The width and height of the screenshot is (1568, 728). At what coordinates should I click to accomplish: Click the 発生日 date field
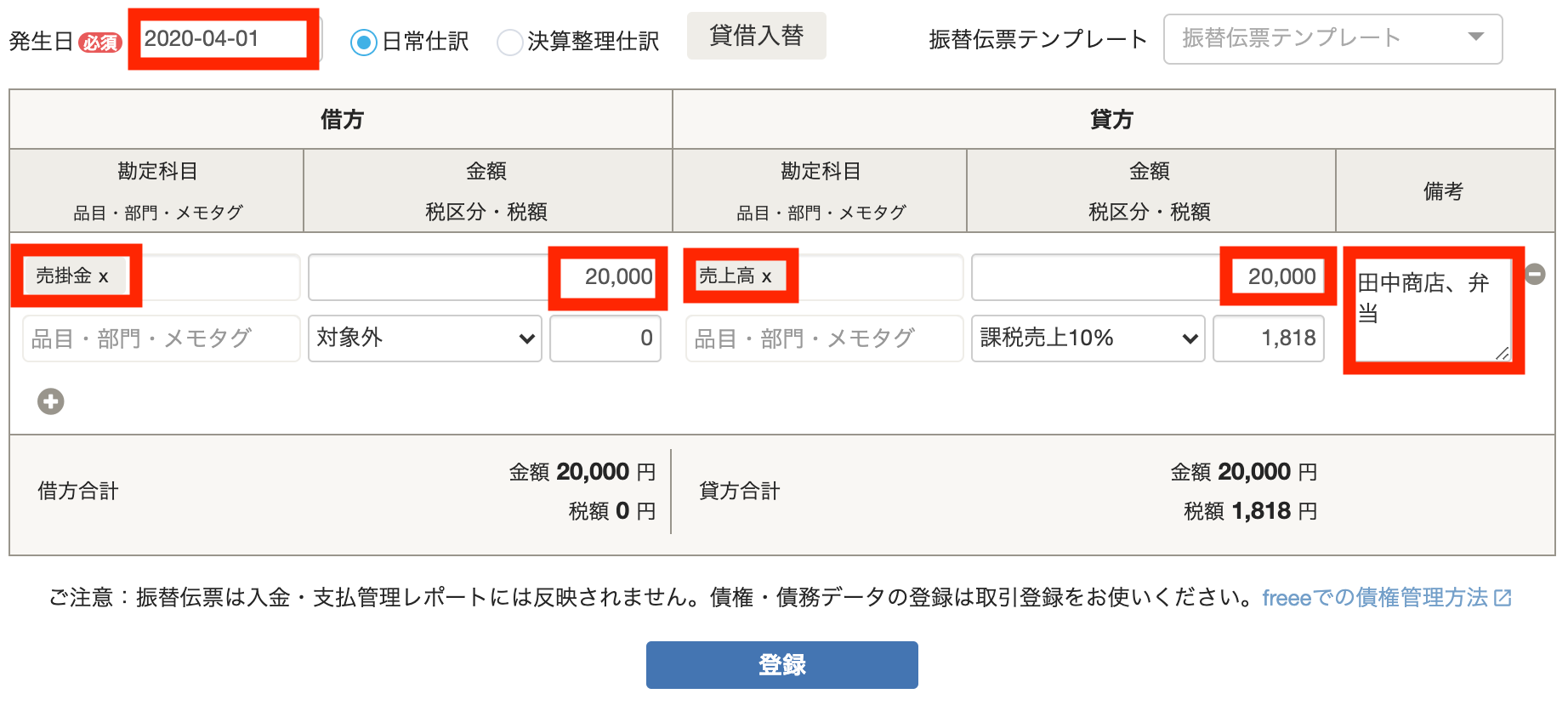[x=224, y=39]
